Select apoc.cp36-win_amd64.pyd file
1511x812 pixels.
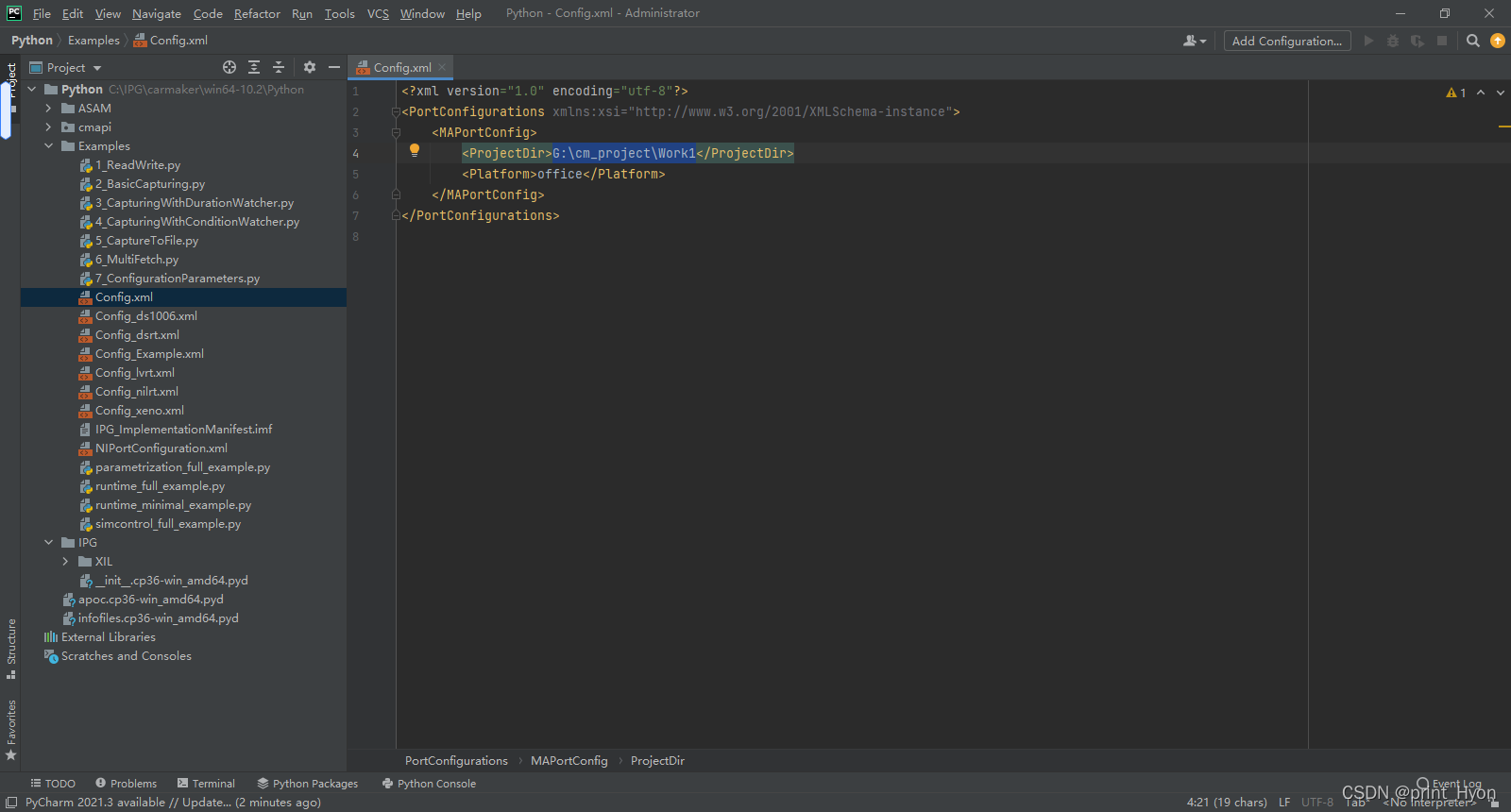151,599
